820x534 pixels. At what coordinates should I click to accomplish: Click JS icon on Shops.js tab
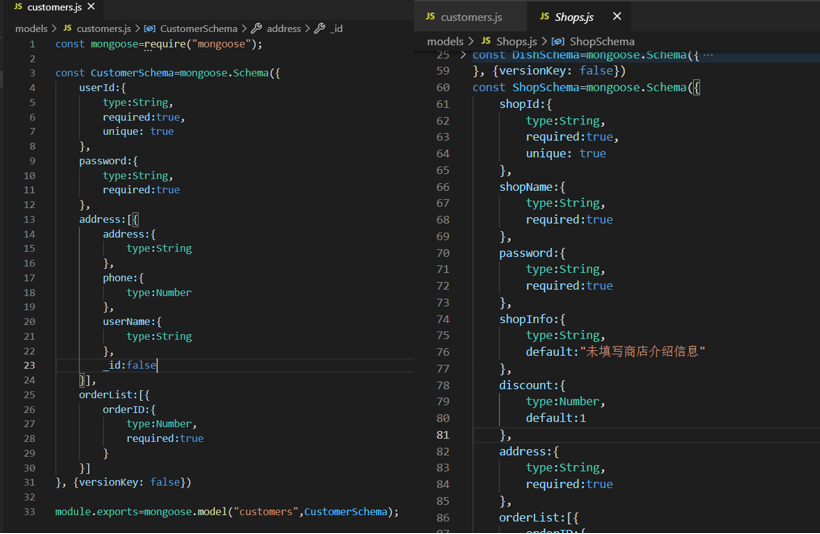tap(544, 16)
